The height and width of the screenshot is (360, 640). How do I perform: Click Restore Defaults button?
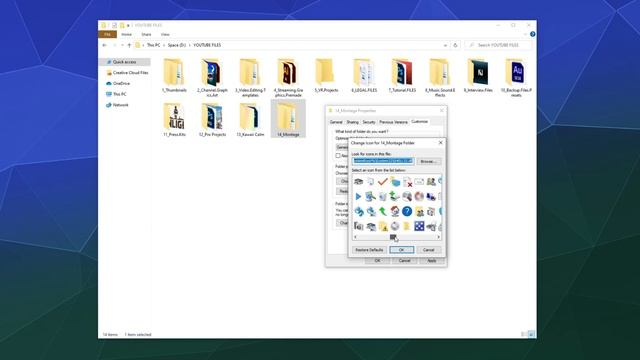click(369, 250)
